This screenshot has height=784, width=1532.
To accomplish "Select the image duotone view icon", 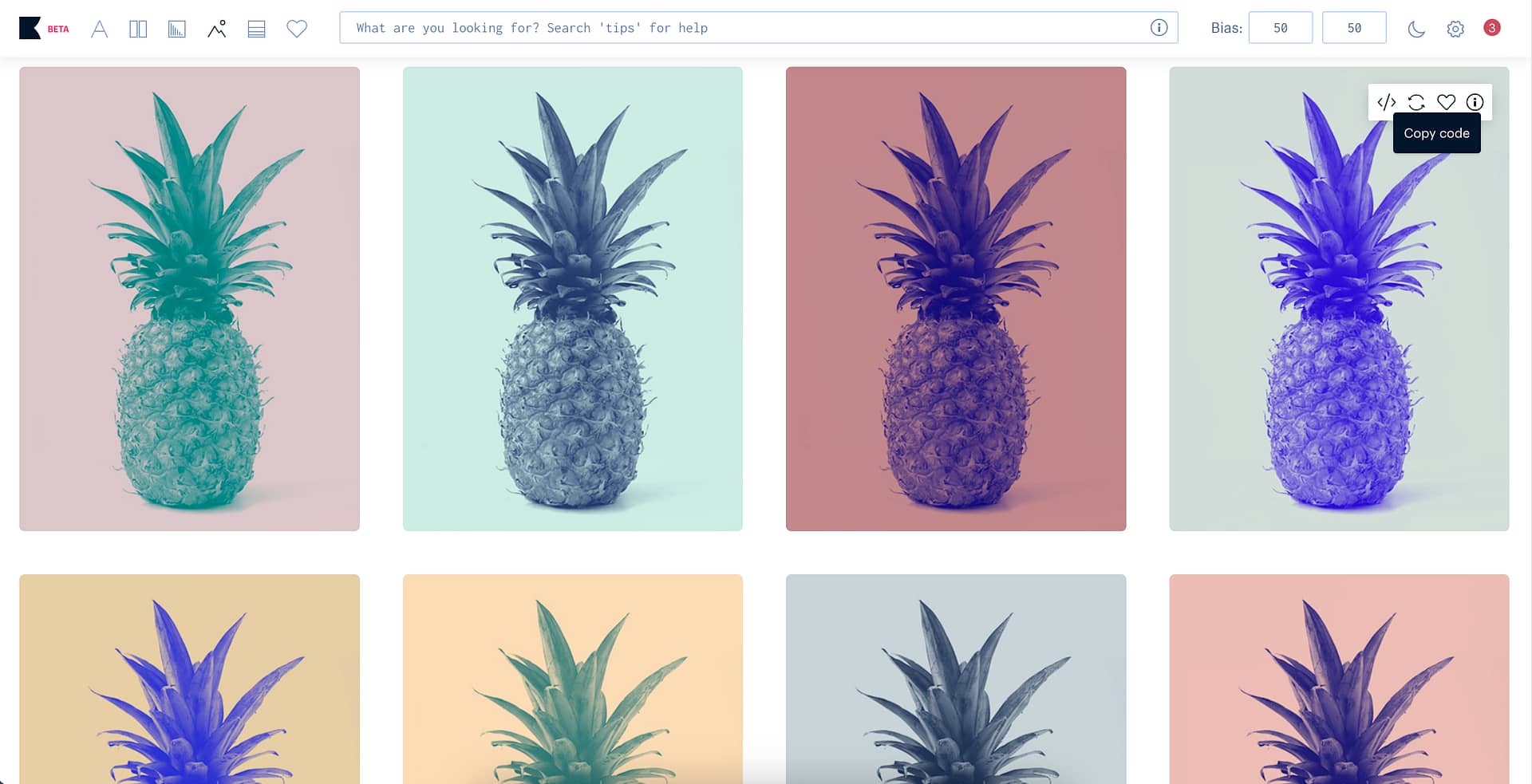I will pyautogui.click(x=217, y=29).
